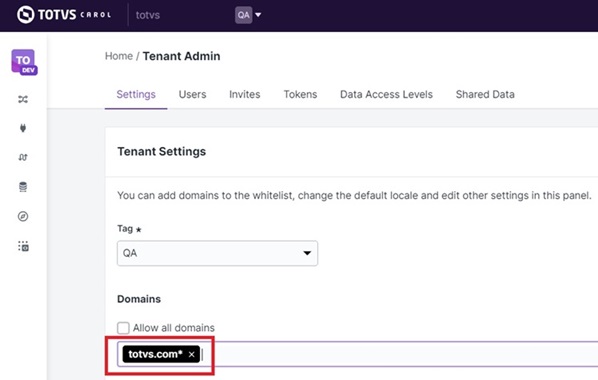Image resolution: width=598 pixels, height=380 pixels.
Task: Open the QA environment switcher in header
Action: pyautogui.click(x=248, y=15)
